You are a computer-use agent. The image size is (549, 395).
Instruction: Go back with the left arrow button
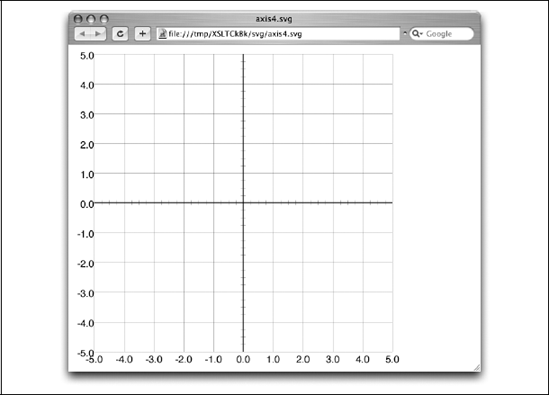(x=83, y=34)
